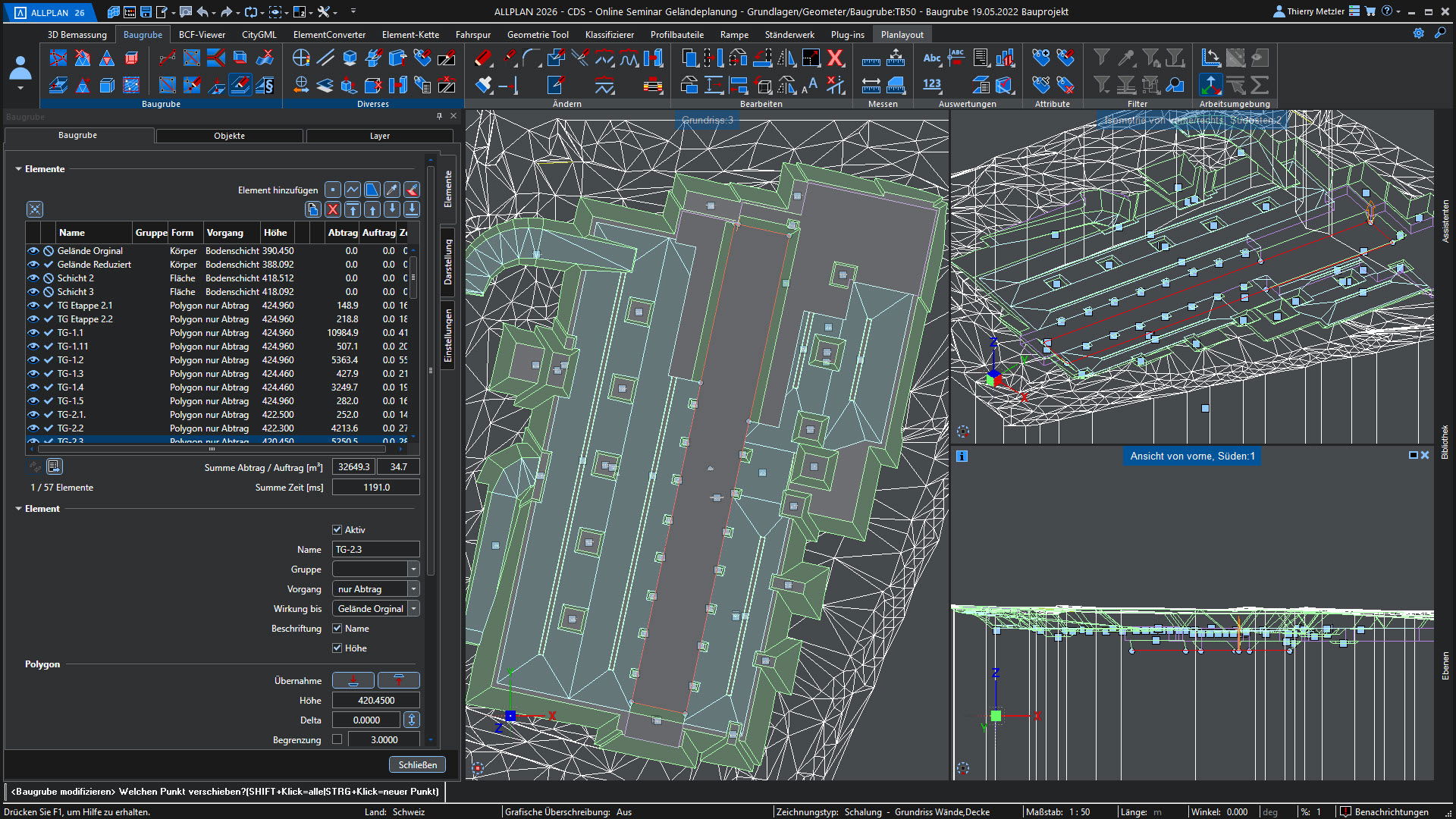The width and height of the screenshot is (1456, 819).
Task: Collapse the Elemente section
Action: tap(19, 169)
